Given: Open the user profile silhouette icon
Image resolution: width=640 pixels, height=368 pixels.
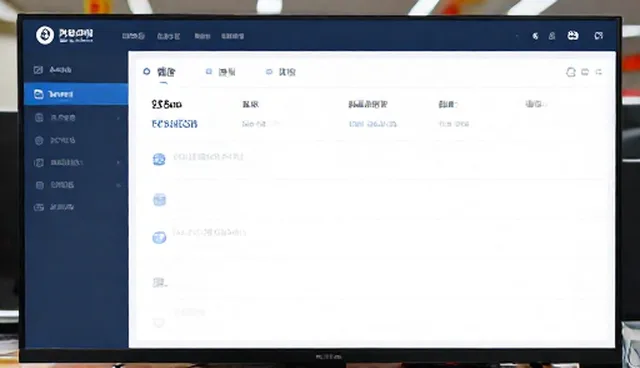Looking at the screenshot, I should tap(552, 36).
